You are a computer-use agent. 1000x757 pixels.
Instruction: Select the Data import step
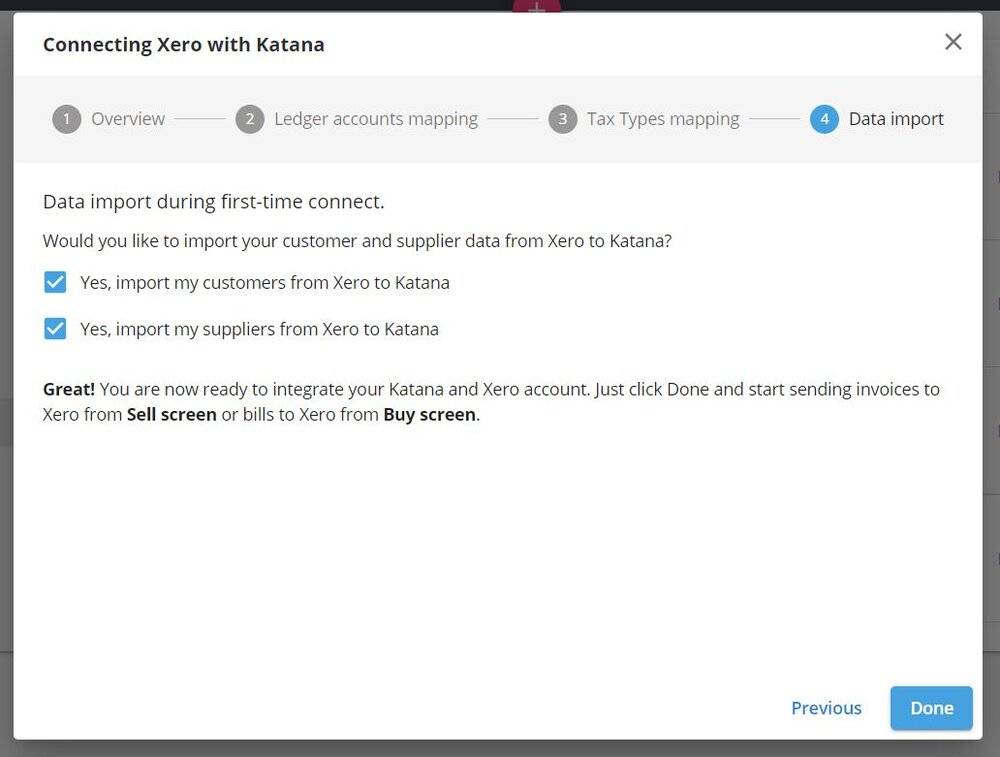click(877, 119)
